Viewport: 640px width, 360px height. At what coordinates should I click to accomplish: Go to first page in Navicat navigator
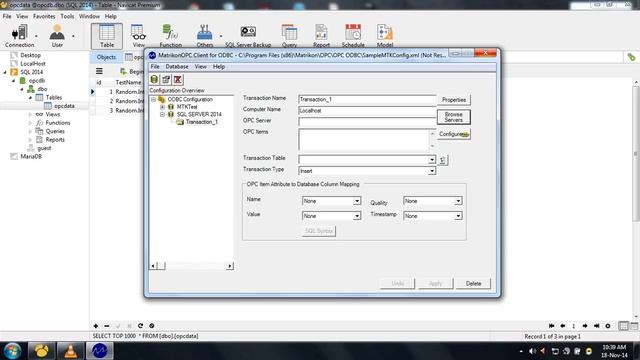(x=551, y=326)
